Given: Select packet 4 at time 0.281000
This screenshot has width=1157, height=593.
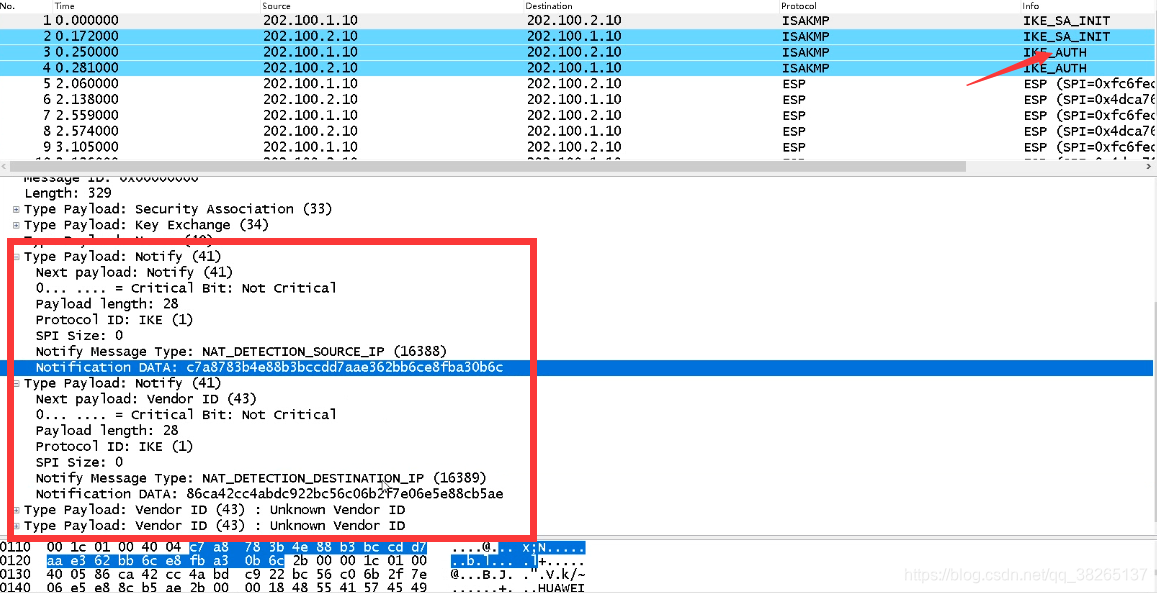Looking at the screenshot, I should click(578, 68).
